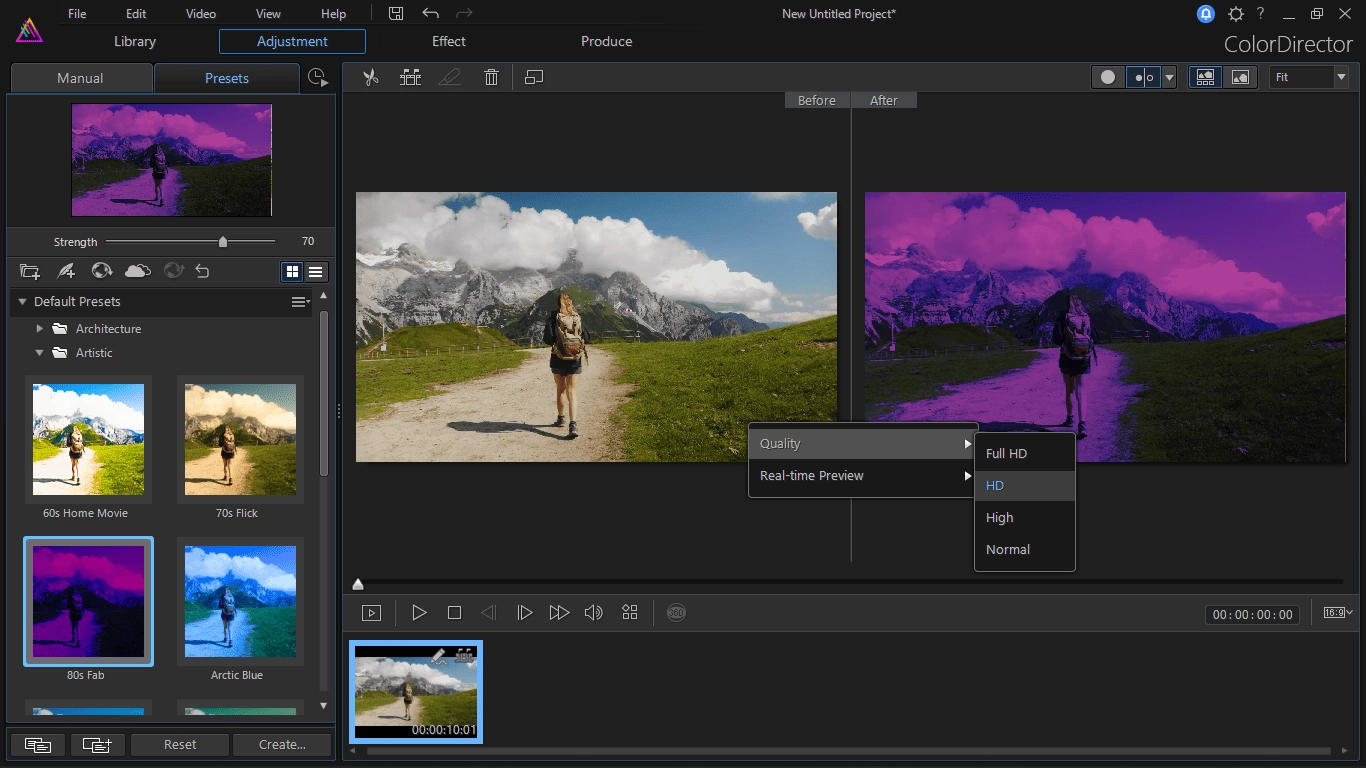Click the globe download presets icon

(x=102, y=271)
